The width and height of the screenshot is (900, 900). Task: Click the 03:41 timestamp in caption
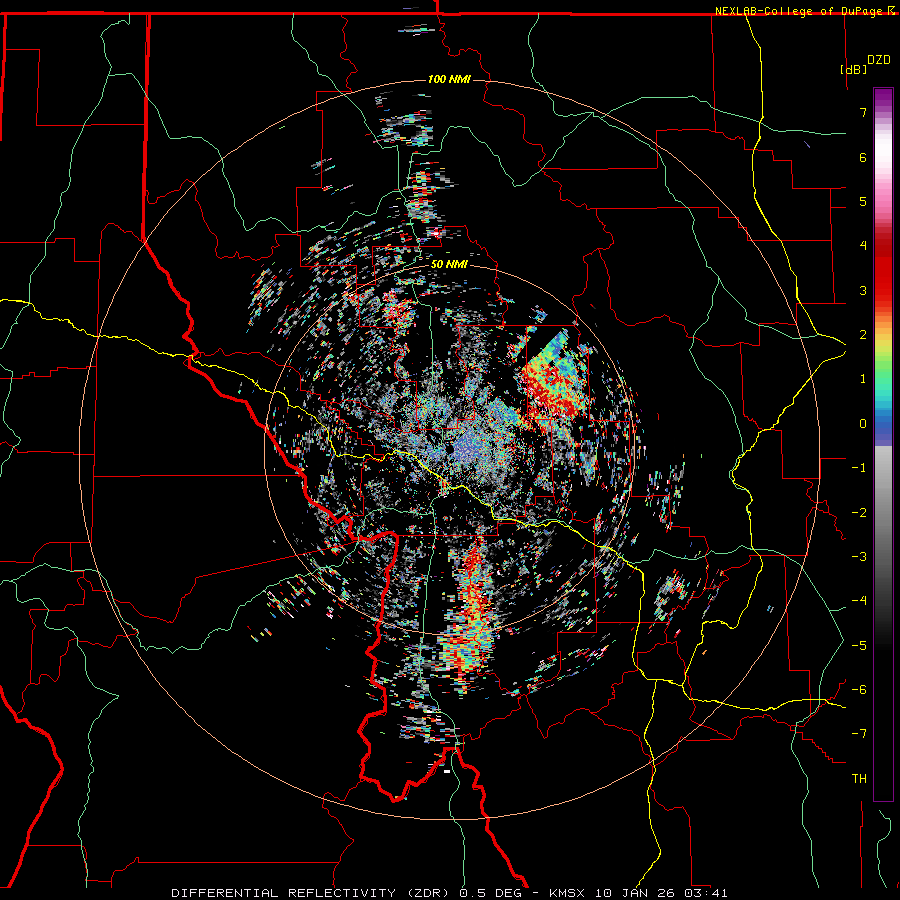[x=706, y=893]
